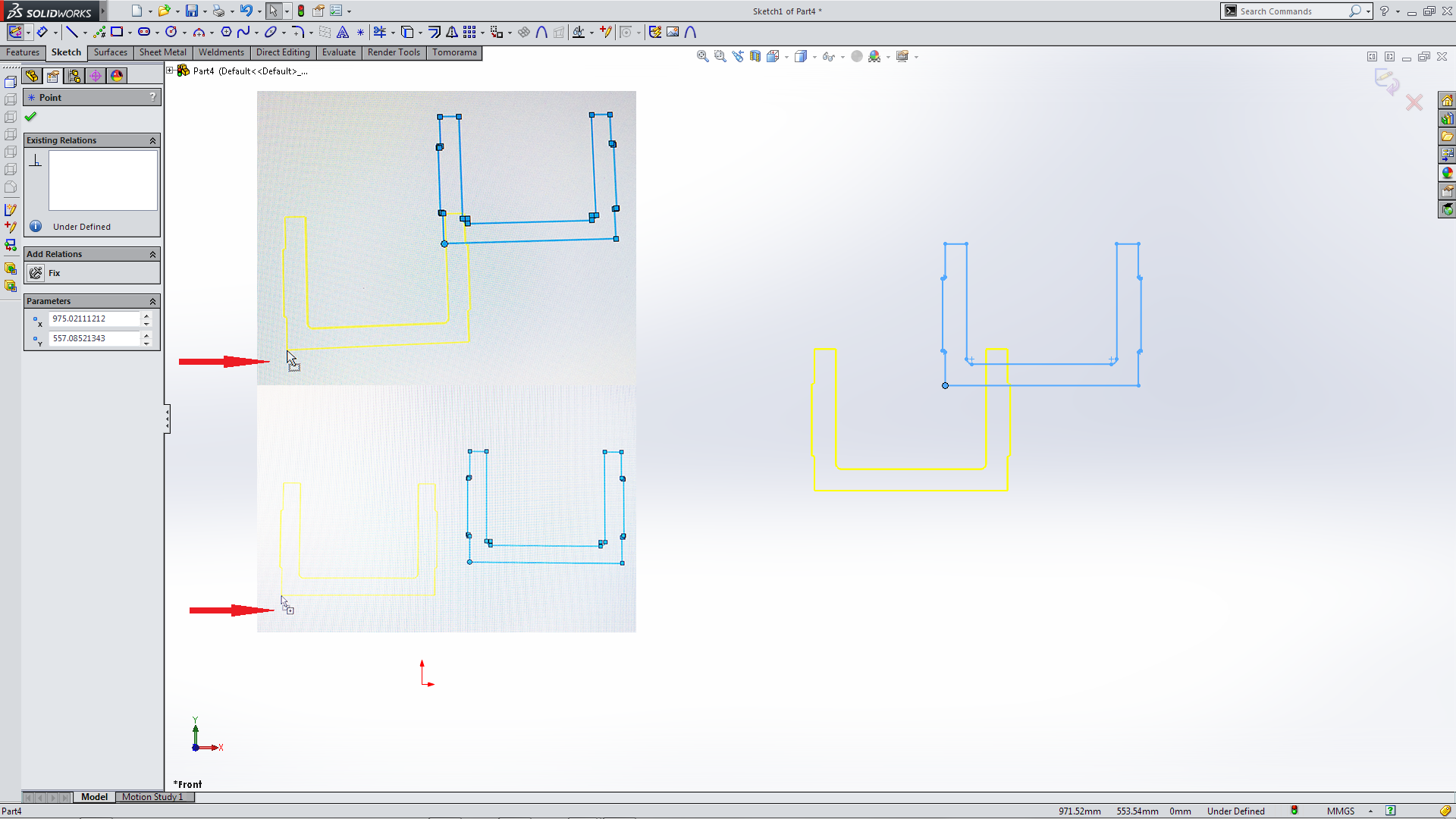Select the Ellipse sketch tool

[271, 32]
